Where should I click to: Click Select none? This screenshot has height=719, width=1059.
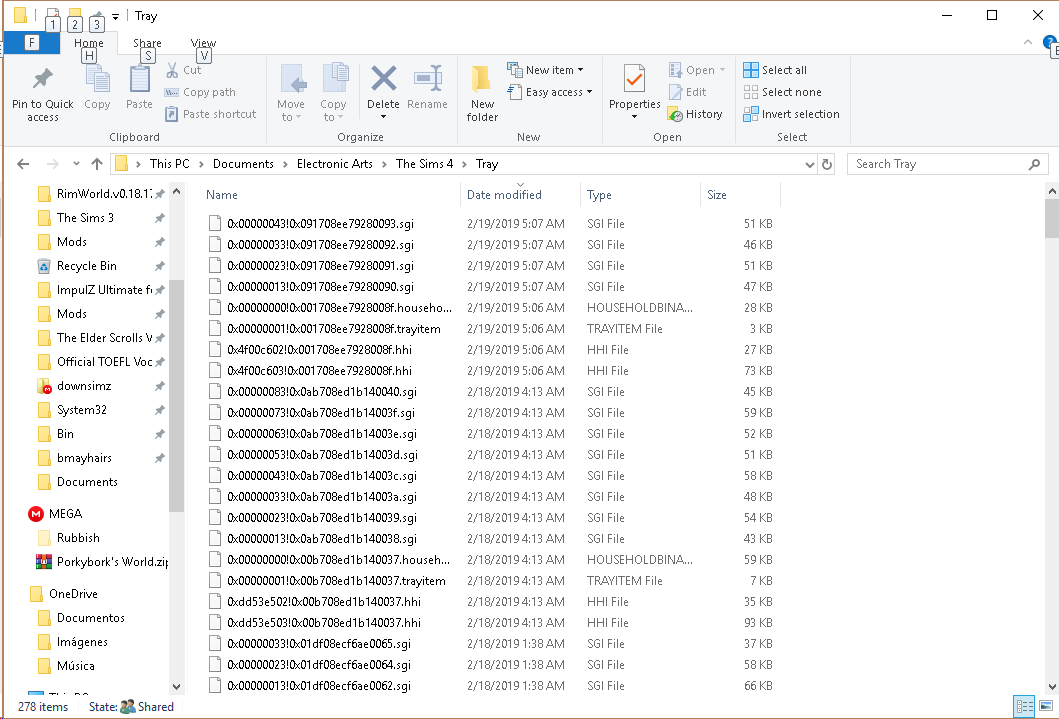click(782, 92)
